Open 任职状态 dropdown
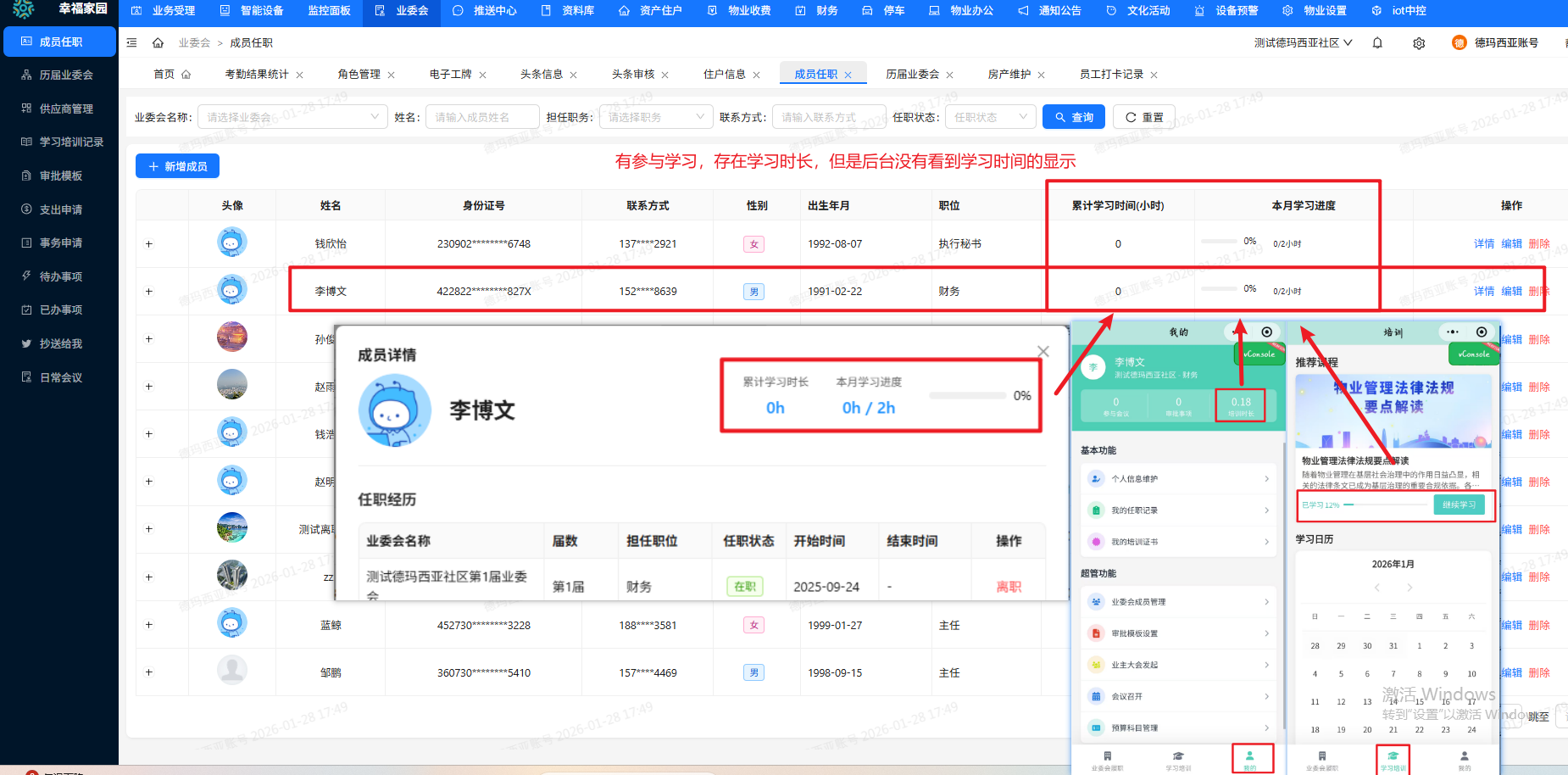1568x775 pixels. (x=989, y=117)
